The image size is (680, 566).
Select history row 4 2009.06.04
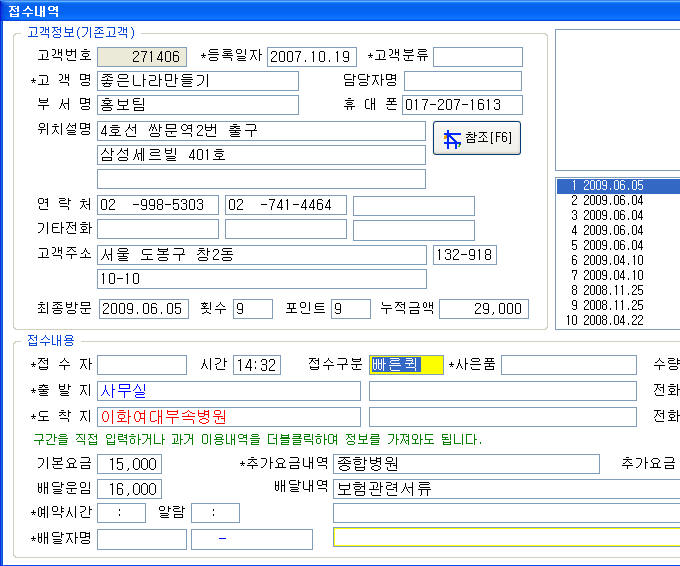618,230
